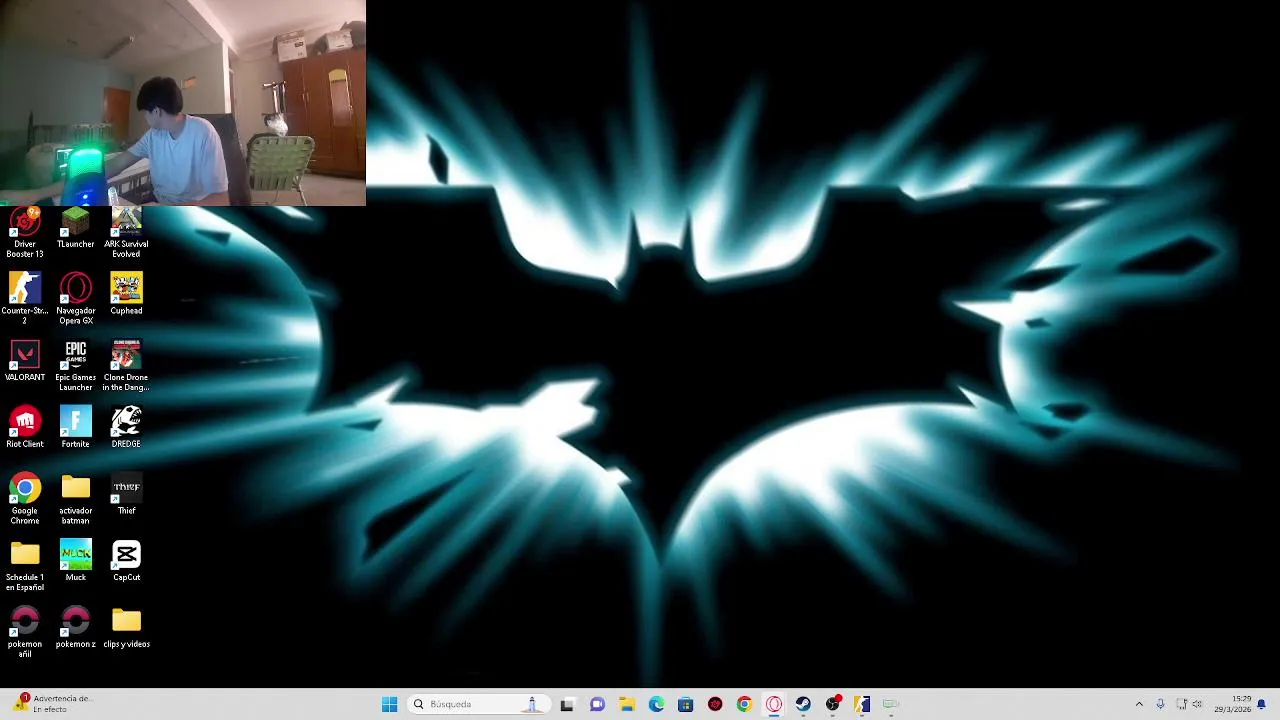Expand the hidden system tray icons chevron
The image size is (1280, 720).
click(1139, 704)
